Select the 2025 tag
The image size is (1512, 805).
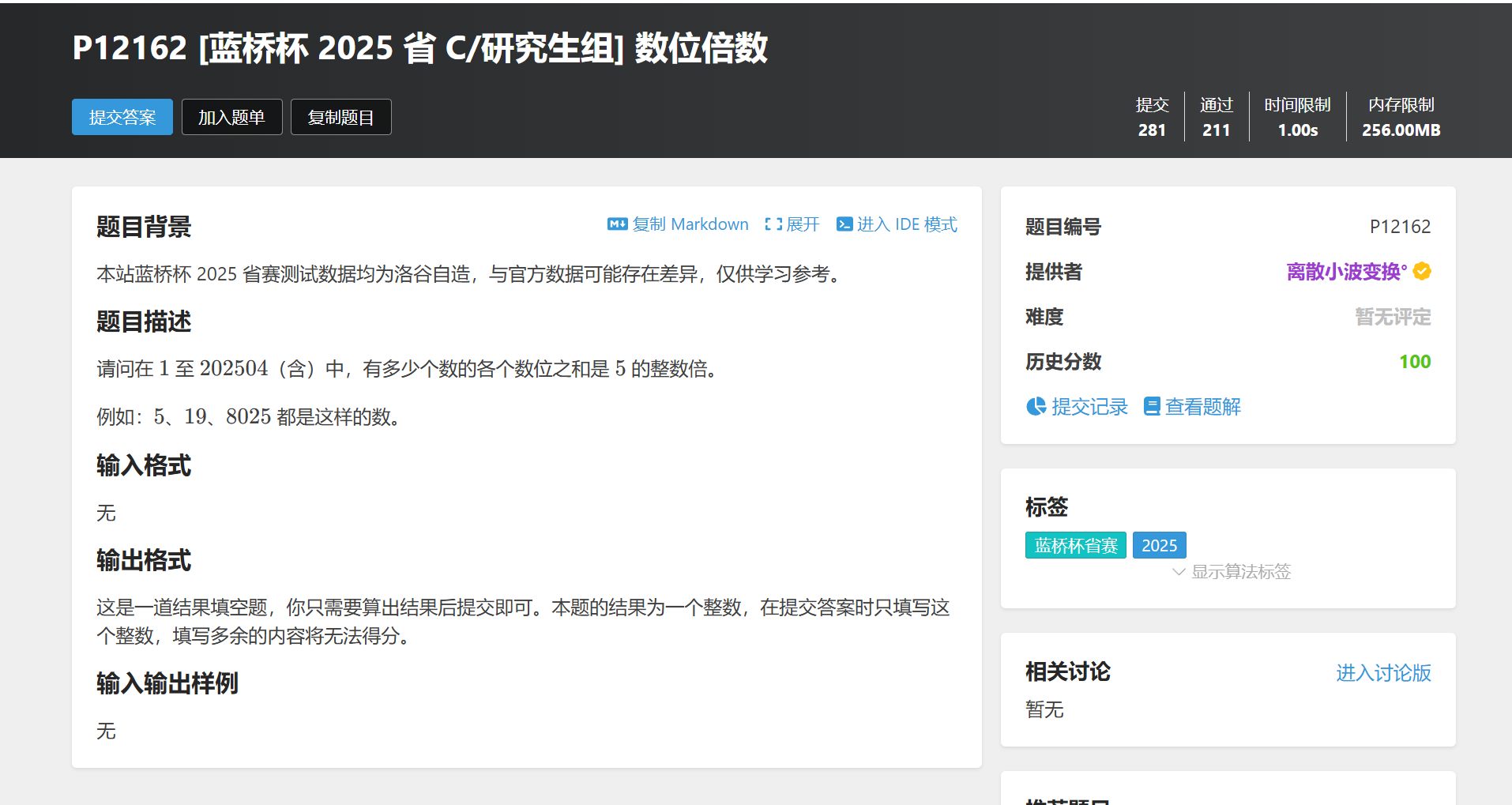point(1160,545)
